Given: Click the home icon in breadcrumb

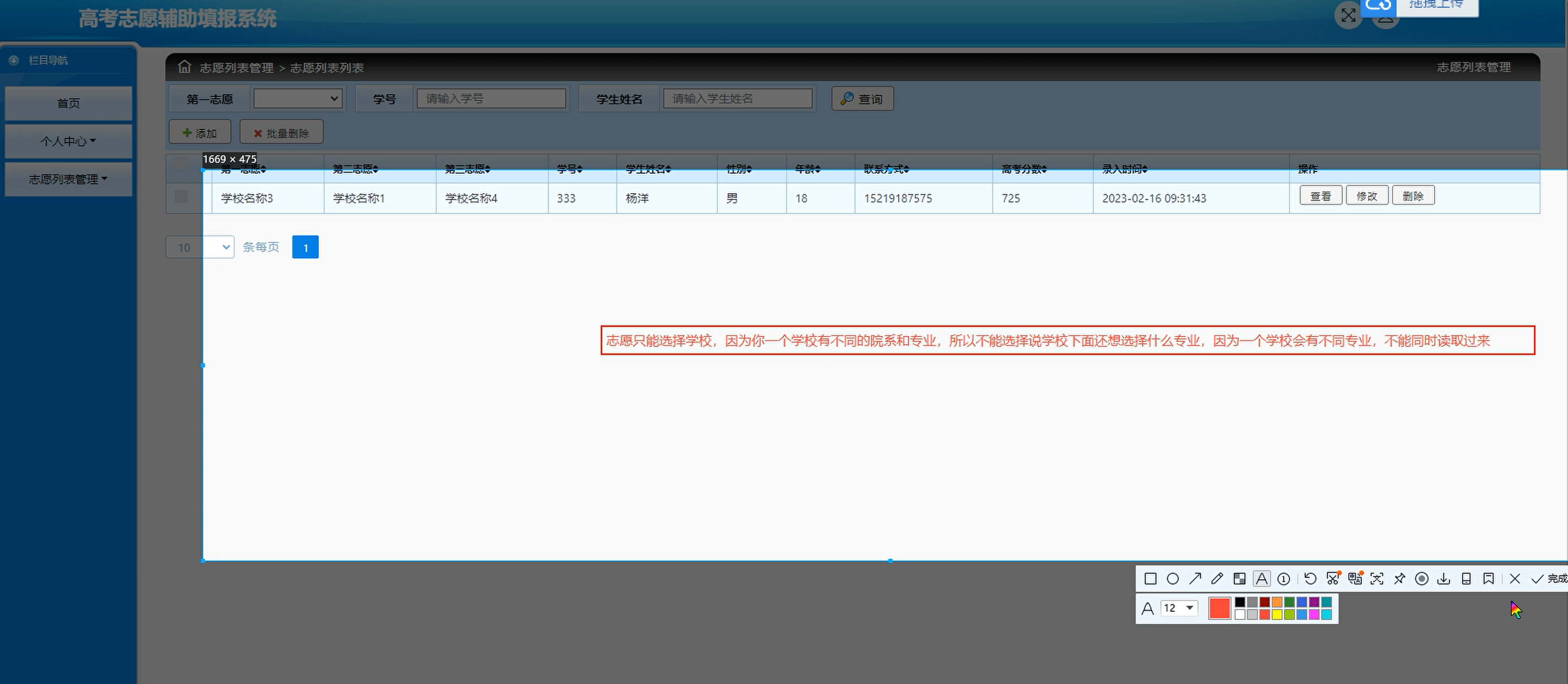Looking at the screenshot, I should coord(185,66).
